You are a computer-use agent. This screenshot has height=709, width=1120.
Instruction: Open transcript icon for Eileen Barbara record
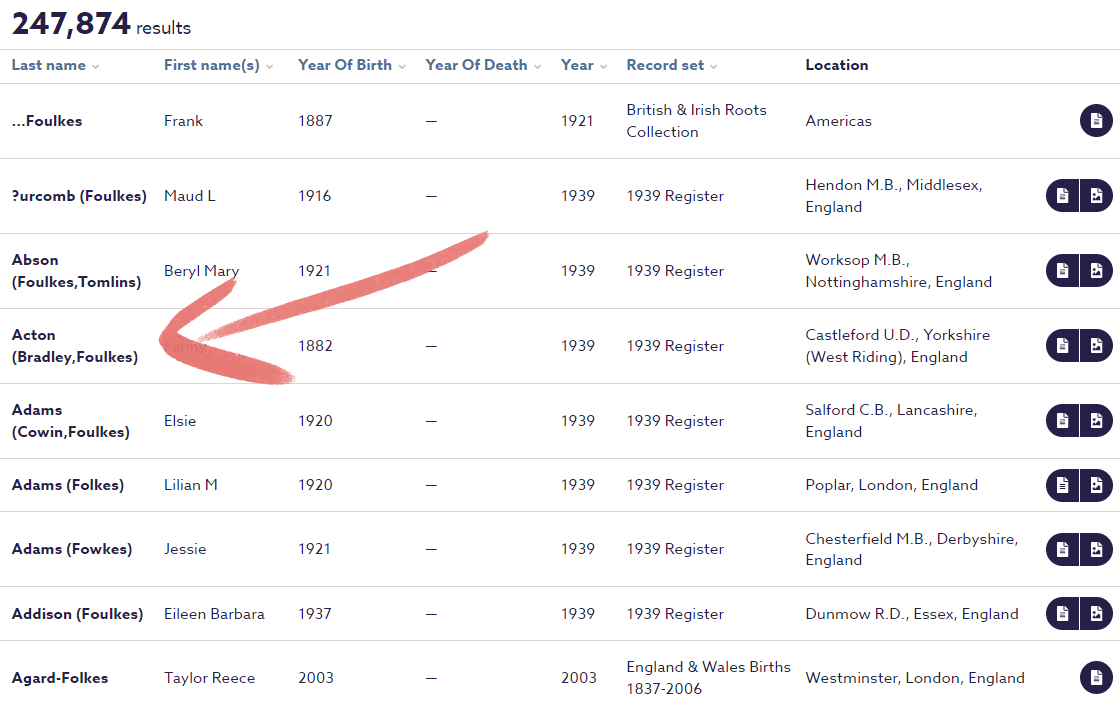[x=1062, y=613]
